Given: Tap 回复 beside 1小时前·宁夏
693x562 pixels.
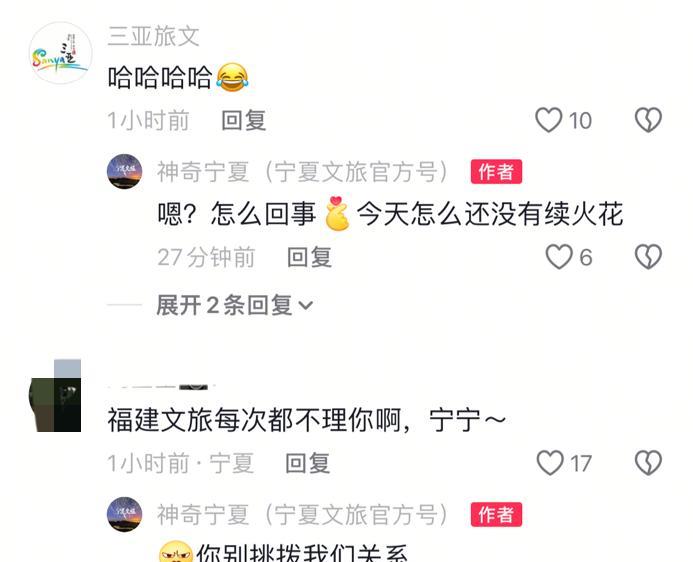Looking at the screenshot, I should pos(308,463).
